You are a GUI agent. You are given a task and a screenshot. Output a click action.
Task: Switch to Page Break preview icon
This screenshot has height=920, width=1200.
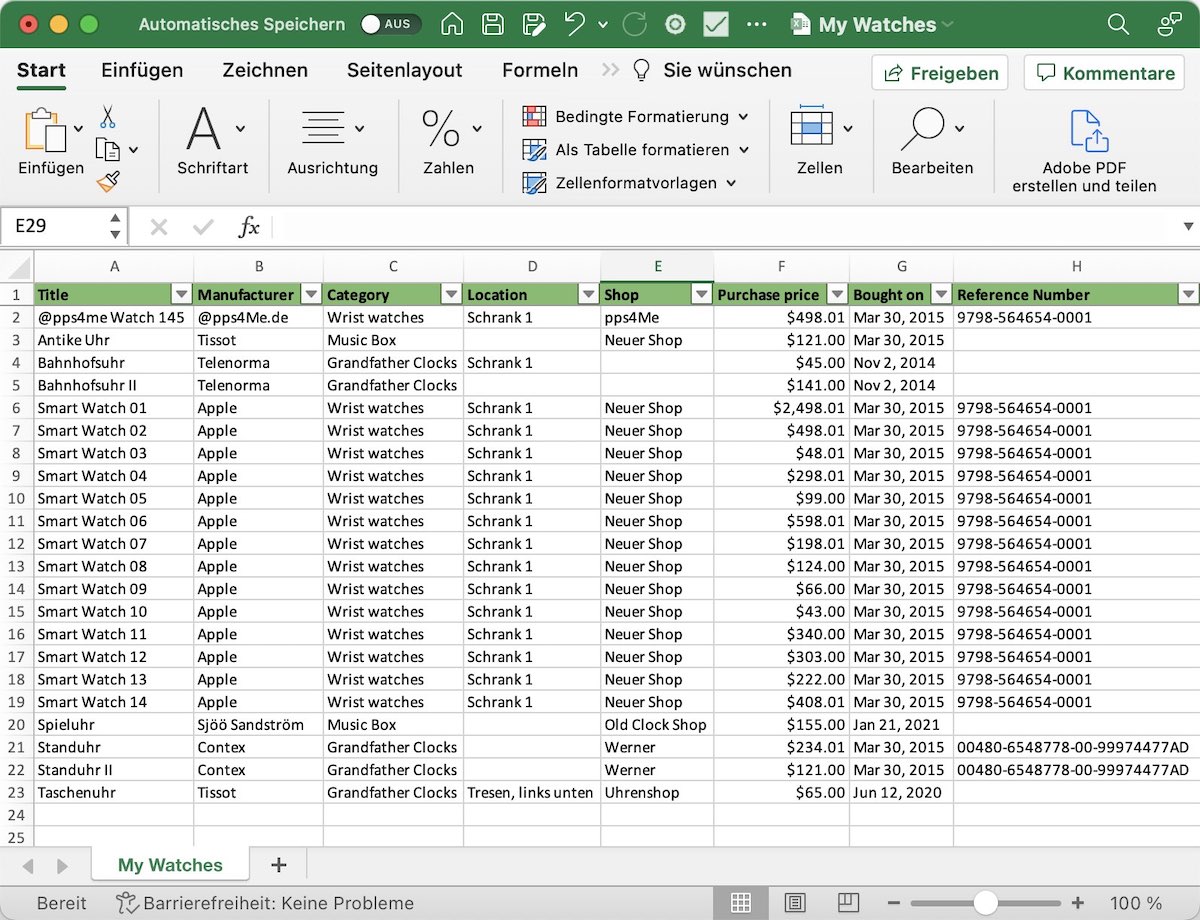point(848,903)
